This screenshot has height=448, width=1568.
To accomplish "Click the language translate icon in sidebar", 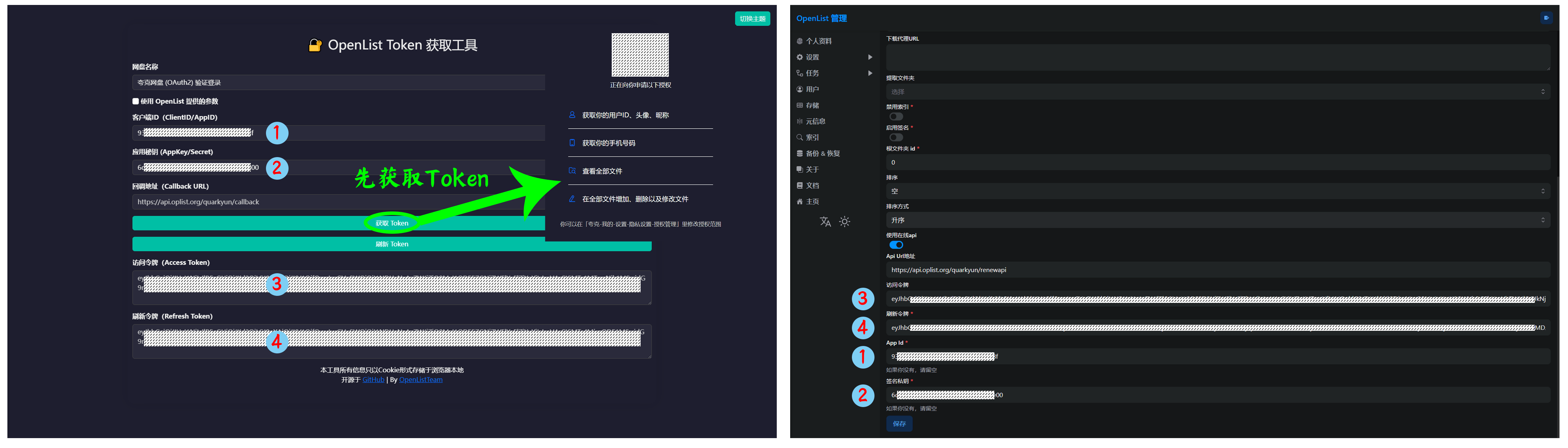I will pos(825,222).
